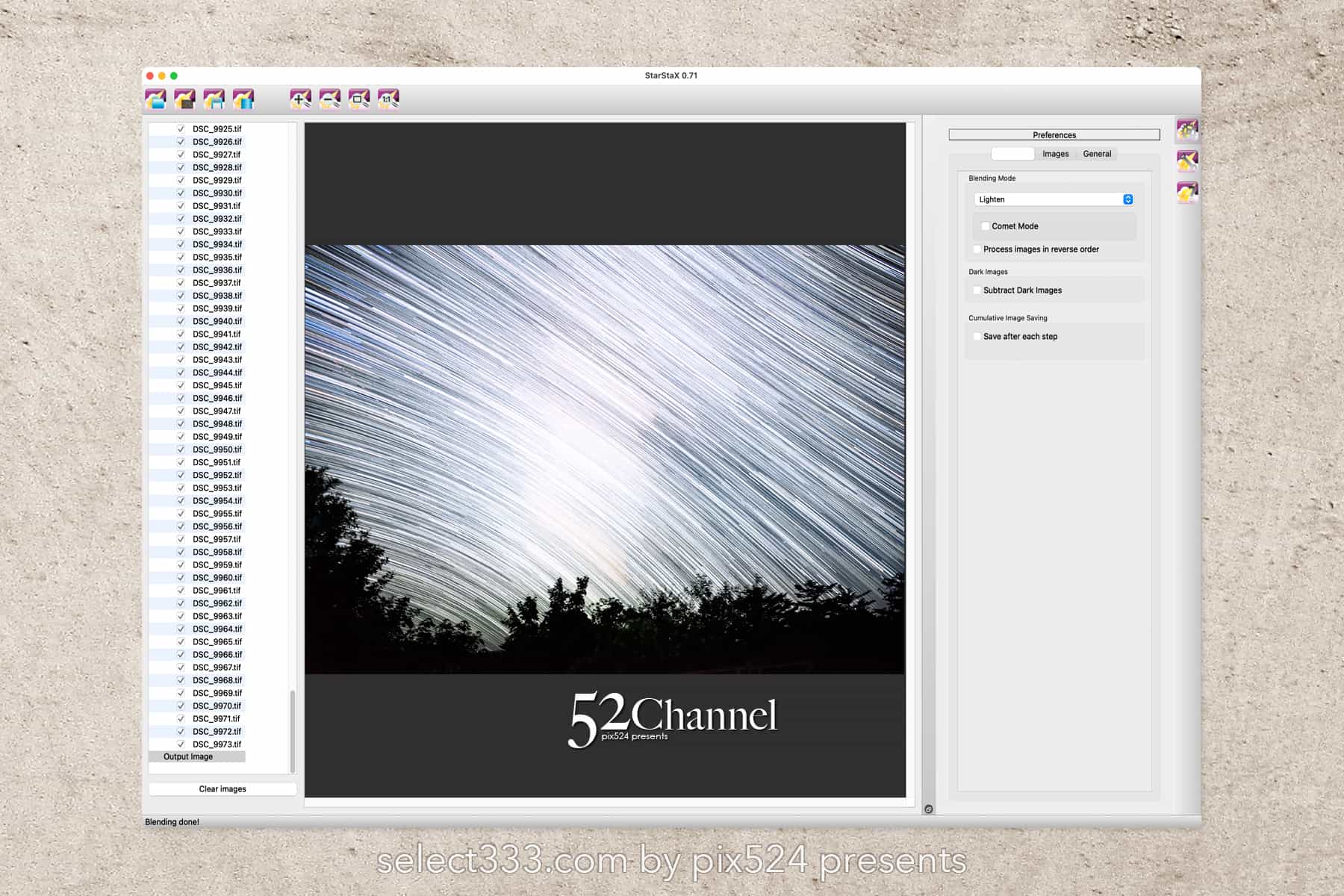Switch to the Images preferences tab

(1055, 154)
